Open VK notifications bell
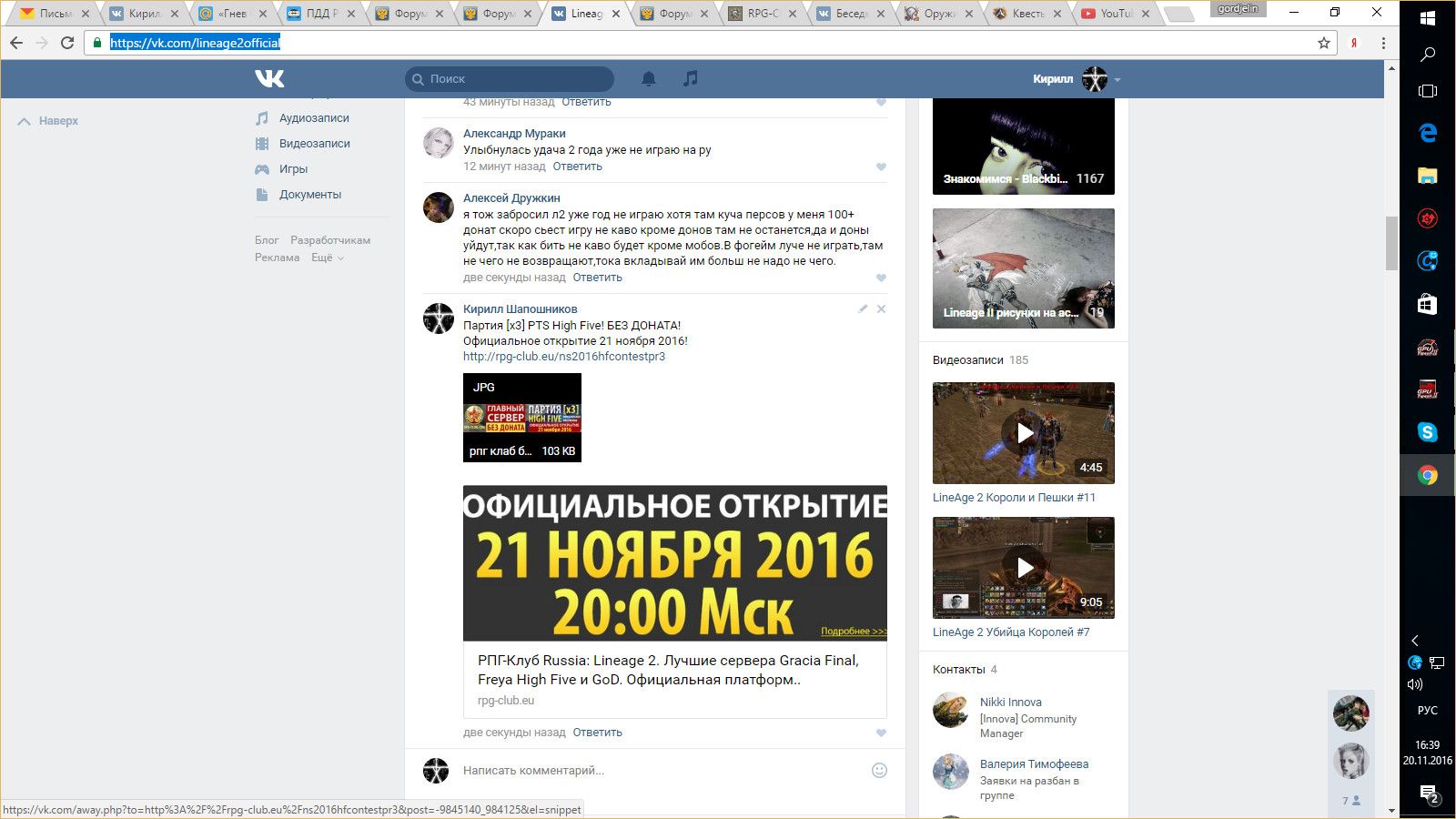 [649, 79]
